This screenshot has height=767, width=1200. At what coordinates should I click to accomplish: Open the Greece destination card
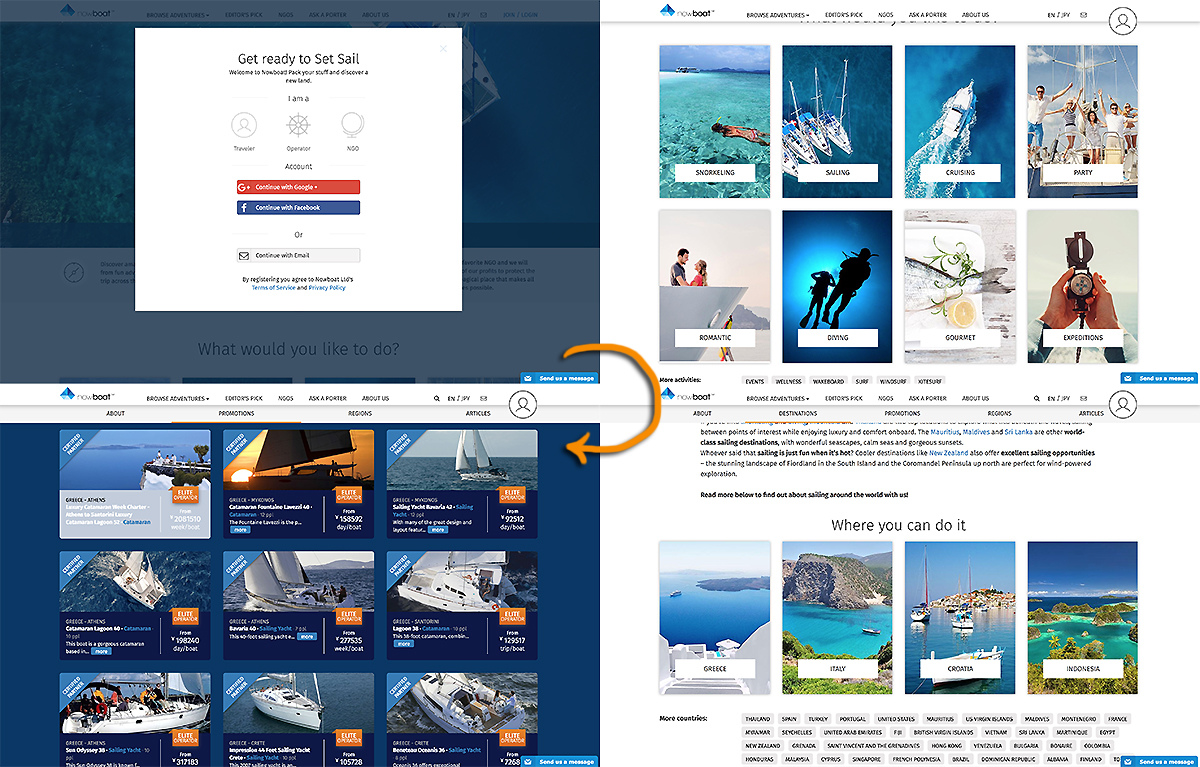tap(715, 617)
